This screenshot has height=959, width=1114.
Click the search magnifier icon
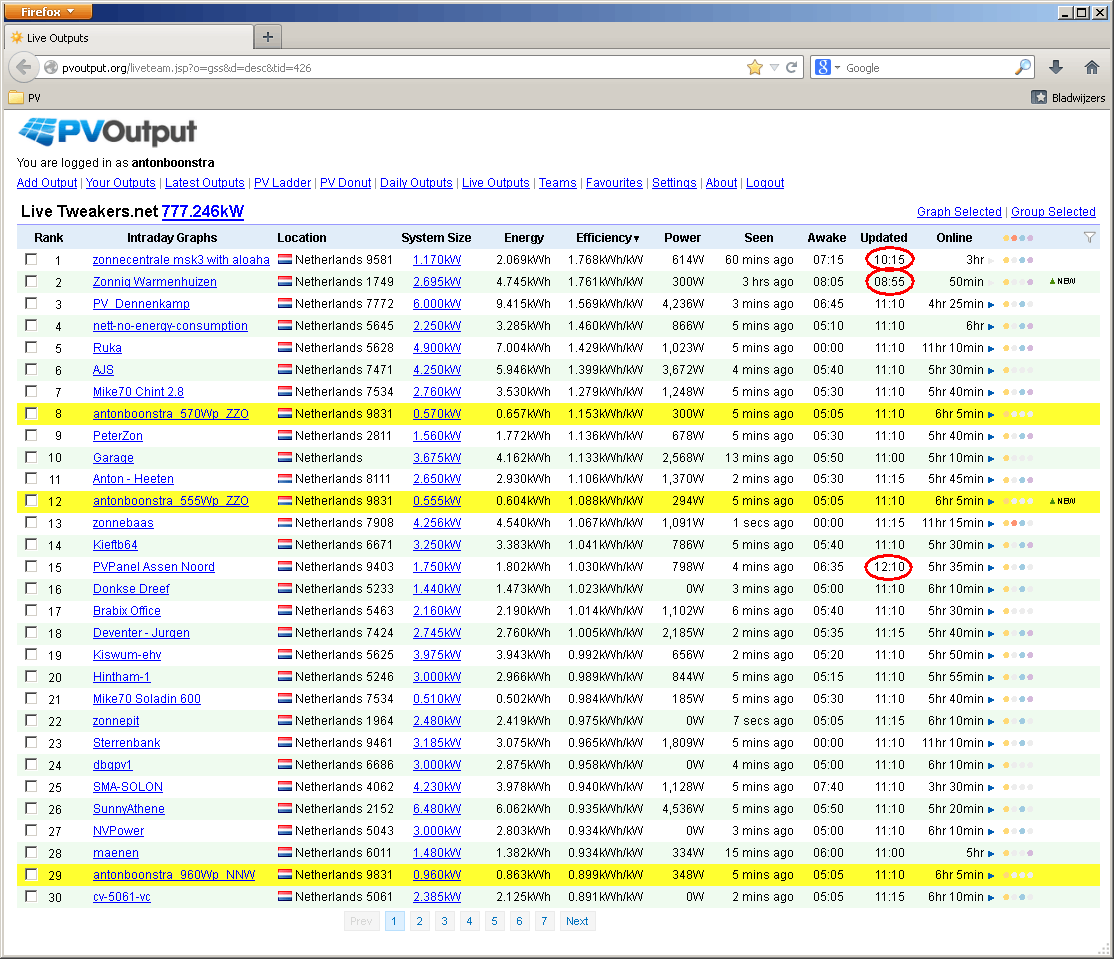[x=1022, y=67]
